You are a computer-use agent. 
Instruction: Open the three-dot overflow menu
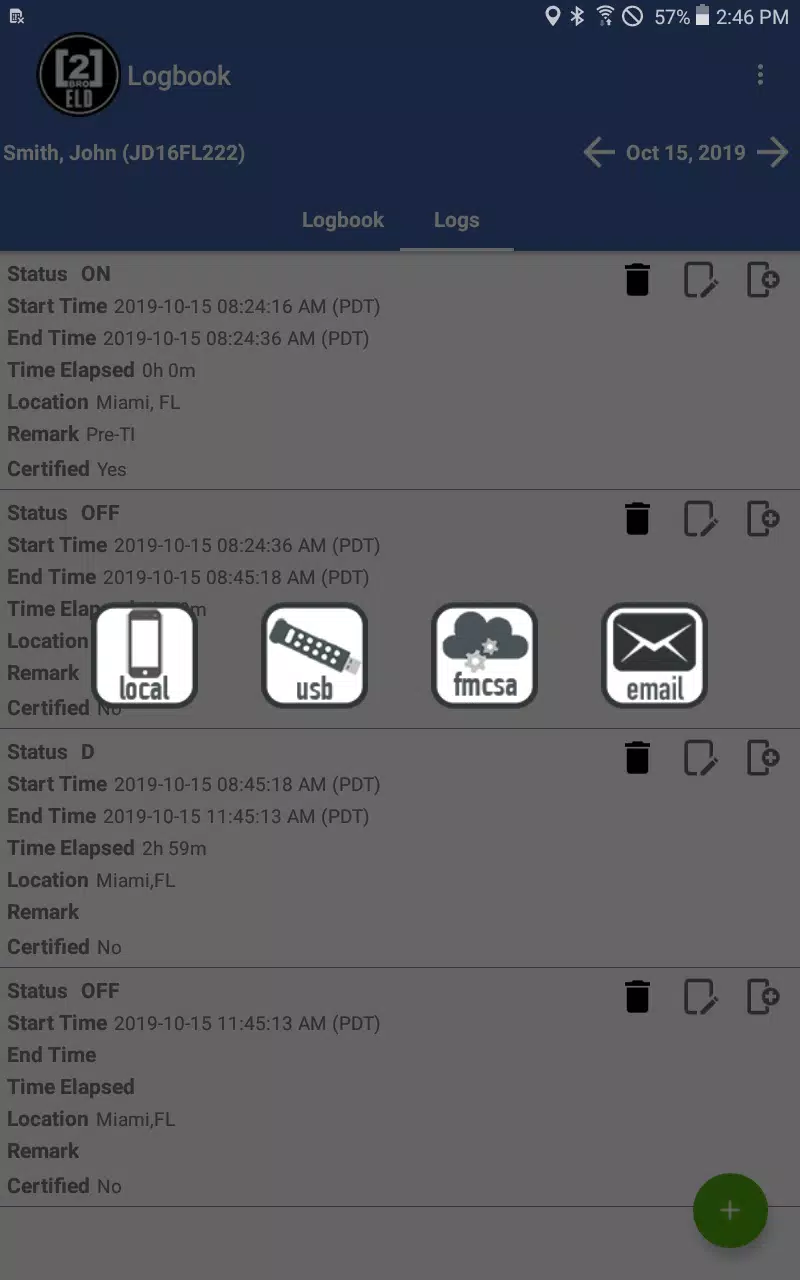point(760,75)
